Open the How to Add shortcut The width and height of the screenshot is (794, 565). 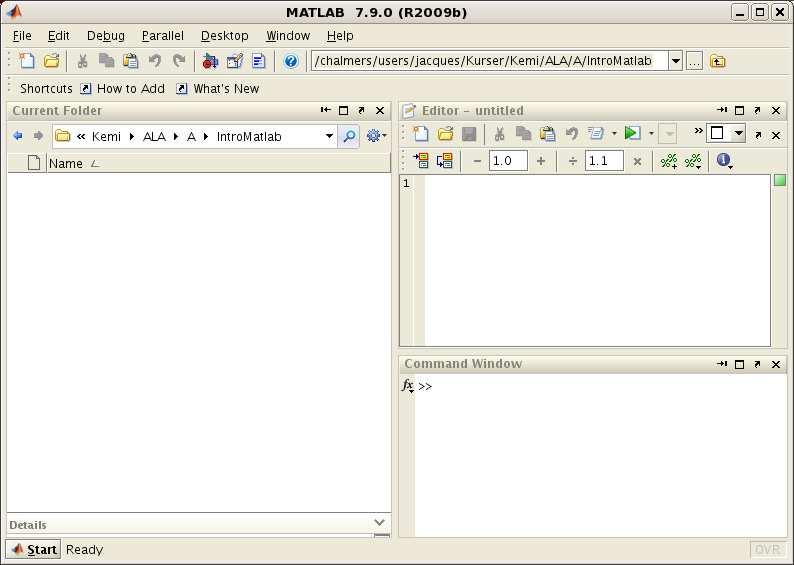tap(123, 89)
